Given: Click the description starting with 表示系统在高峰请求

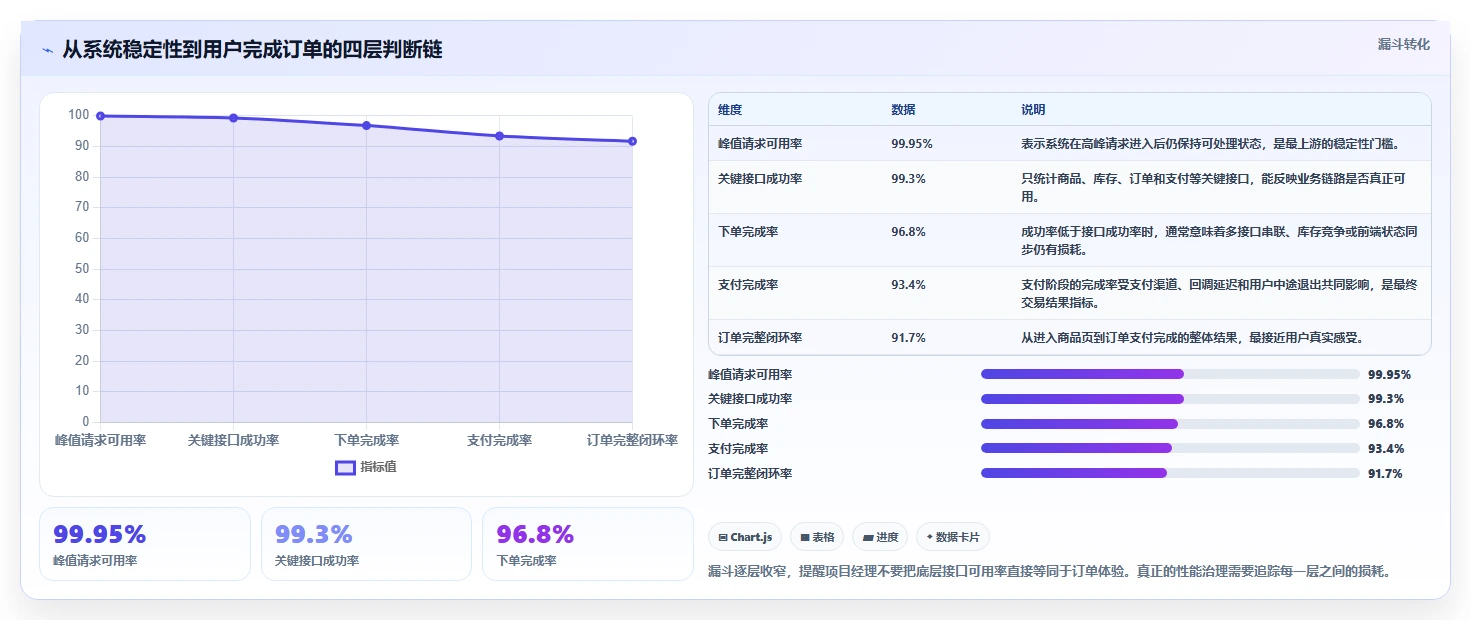Looking at the screenshot, I should pyautogui.click(x=1210, y=144).
